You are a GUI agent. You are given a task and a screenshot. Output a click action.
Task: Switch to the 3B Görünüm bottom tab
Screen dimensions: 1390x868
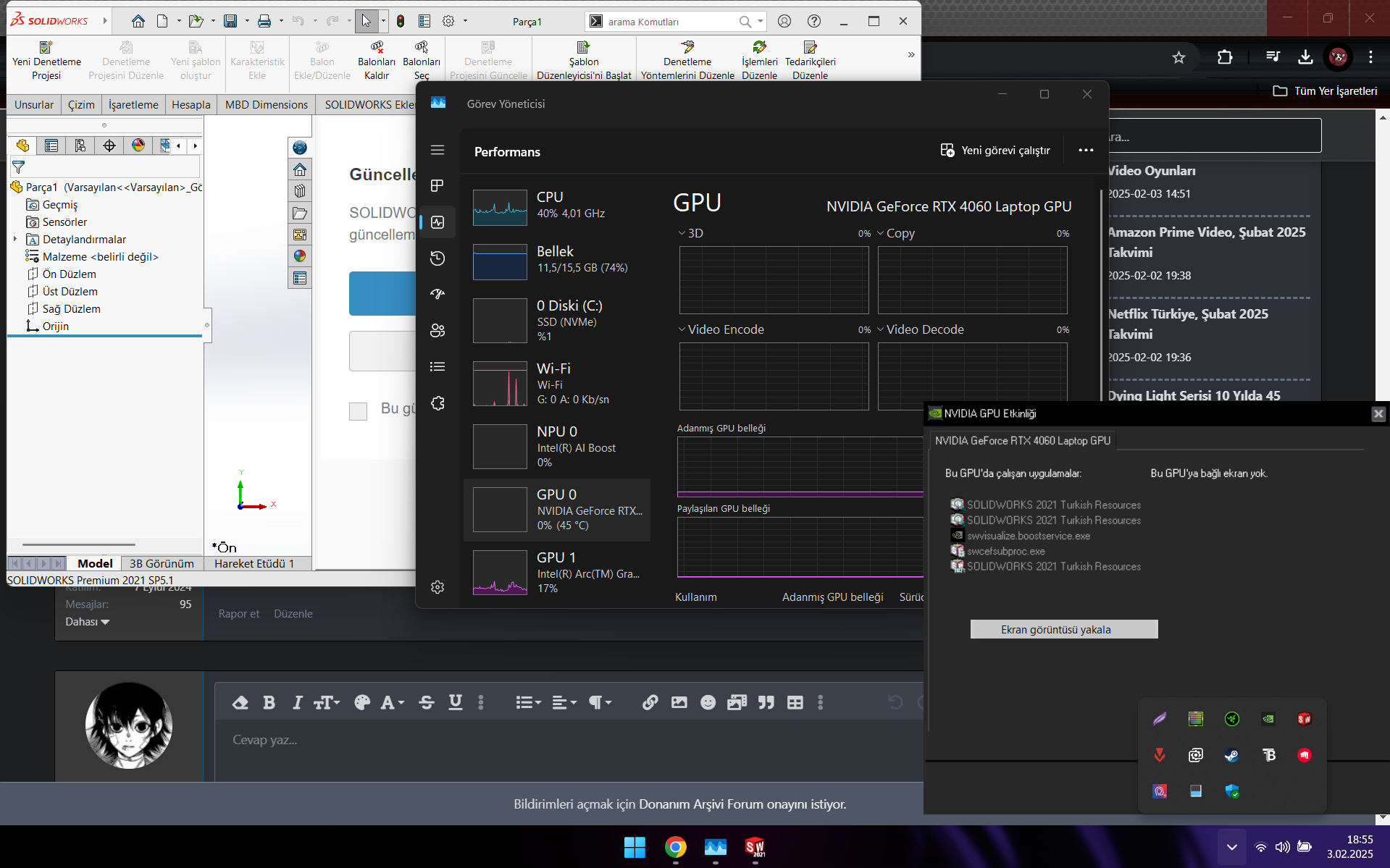[x=162, y=563]
